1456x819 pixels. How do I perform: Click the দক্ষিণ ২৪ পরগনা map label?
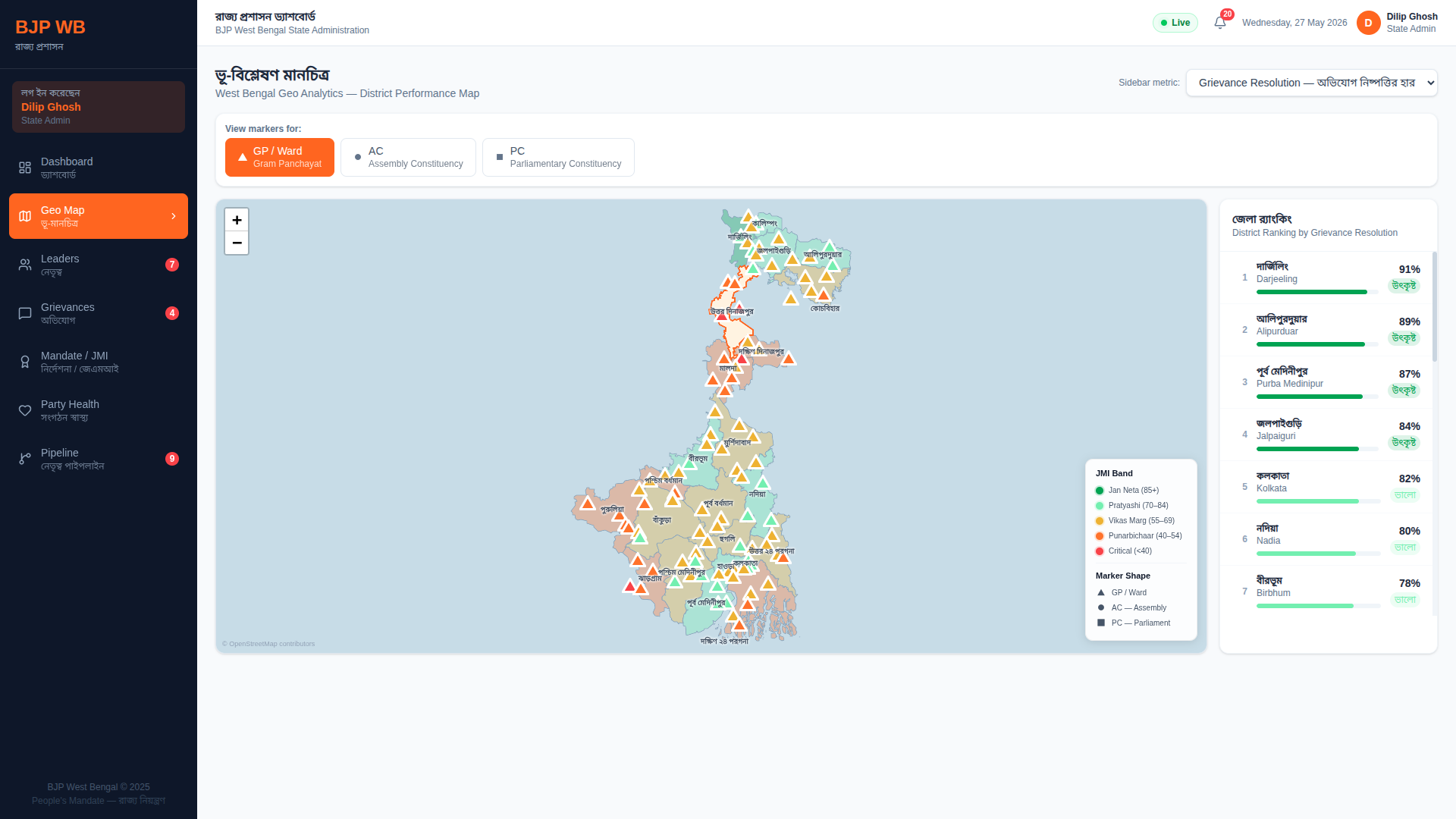coord(724,642)
